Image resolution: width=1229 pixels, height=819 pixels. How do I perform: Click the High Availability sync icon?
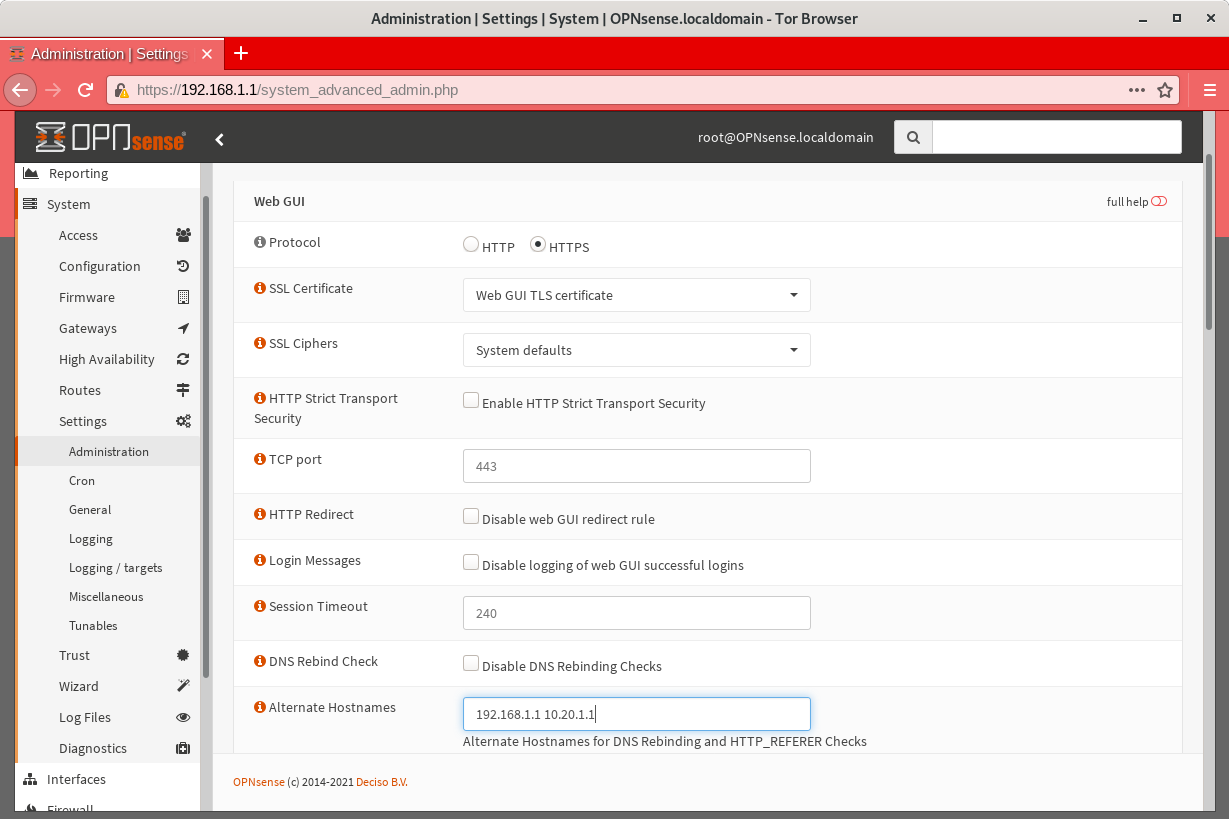[x=182, y=359]
